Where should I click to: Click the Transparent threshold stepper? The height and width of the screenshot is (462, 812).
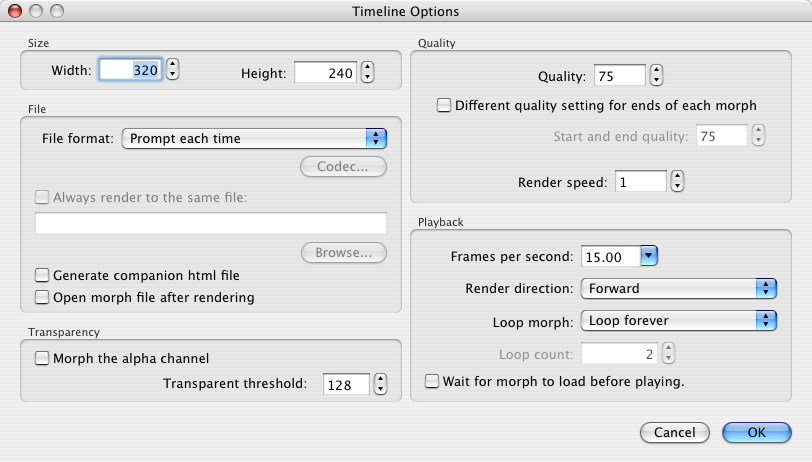[x=380, y=384]
